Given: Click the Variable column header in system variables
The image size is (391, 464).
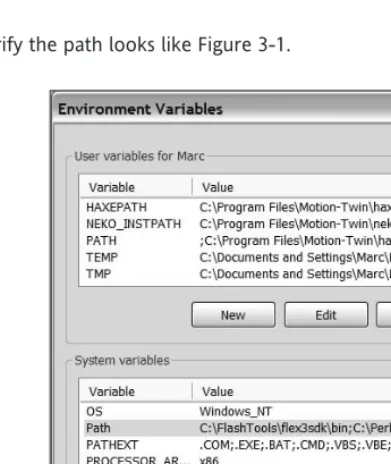Looking at the screenshot, I should click(136, 391).
